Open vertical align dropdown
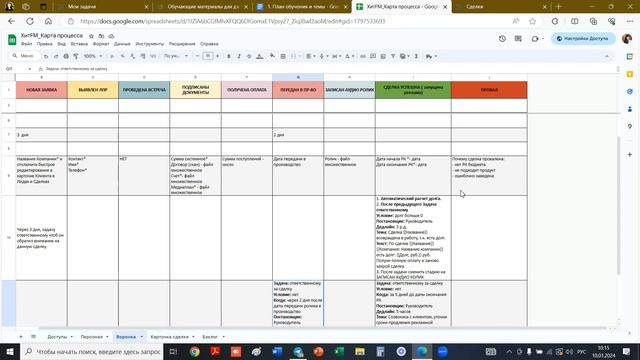The width and height of the screenshot is (640, 360). 324,56
